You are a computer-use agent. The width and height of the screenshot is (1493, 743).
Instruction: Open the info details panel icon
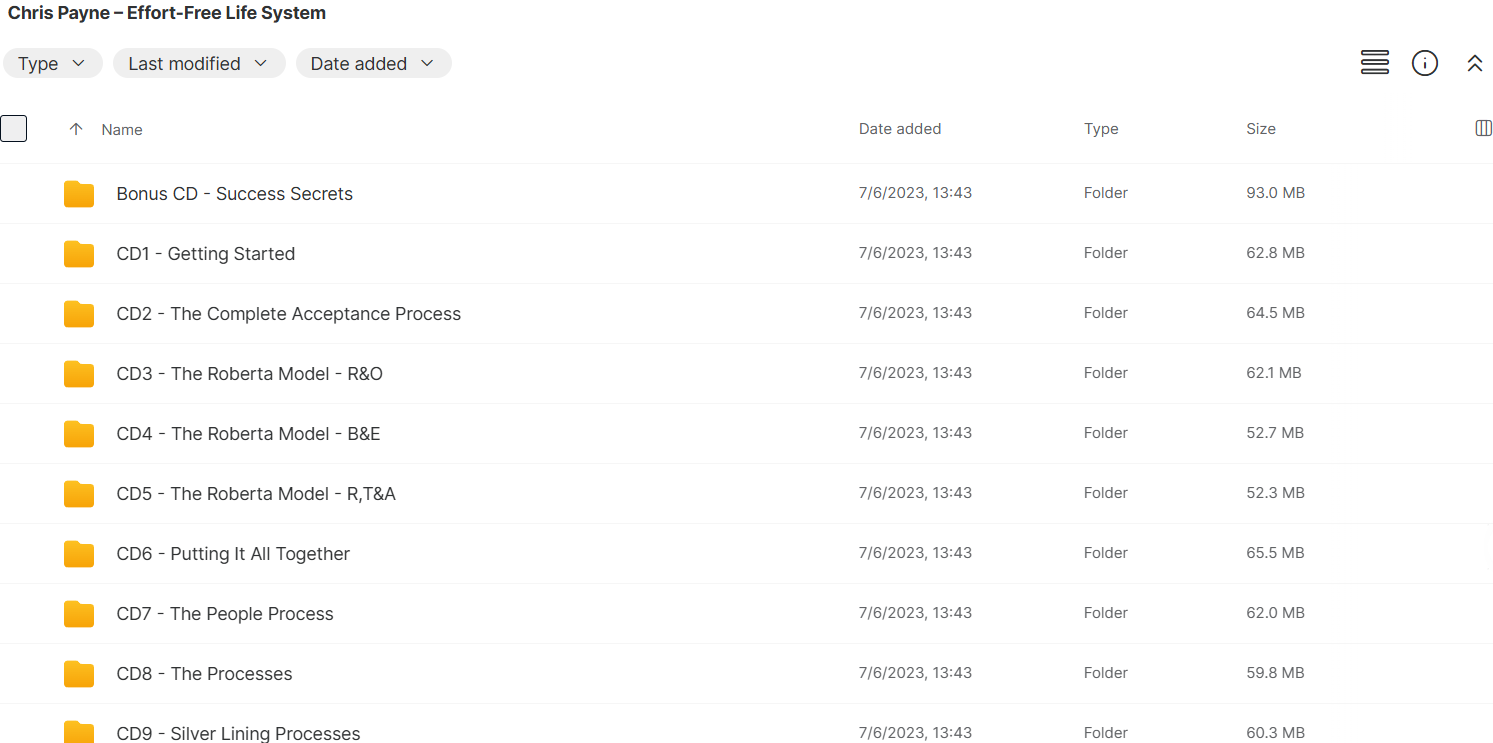point(1425,63)
